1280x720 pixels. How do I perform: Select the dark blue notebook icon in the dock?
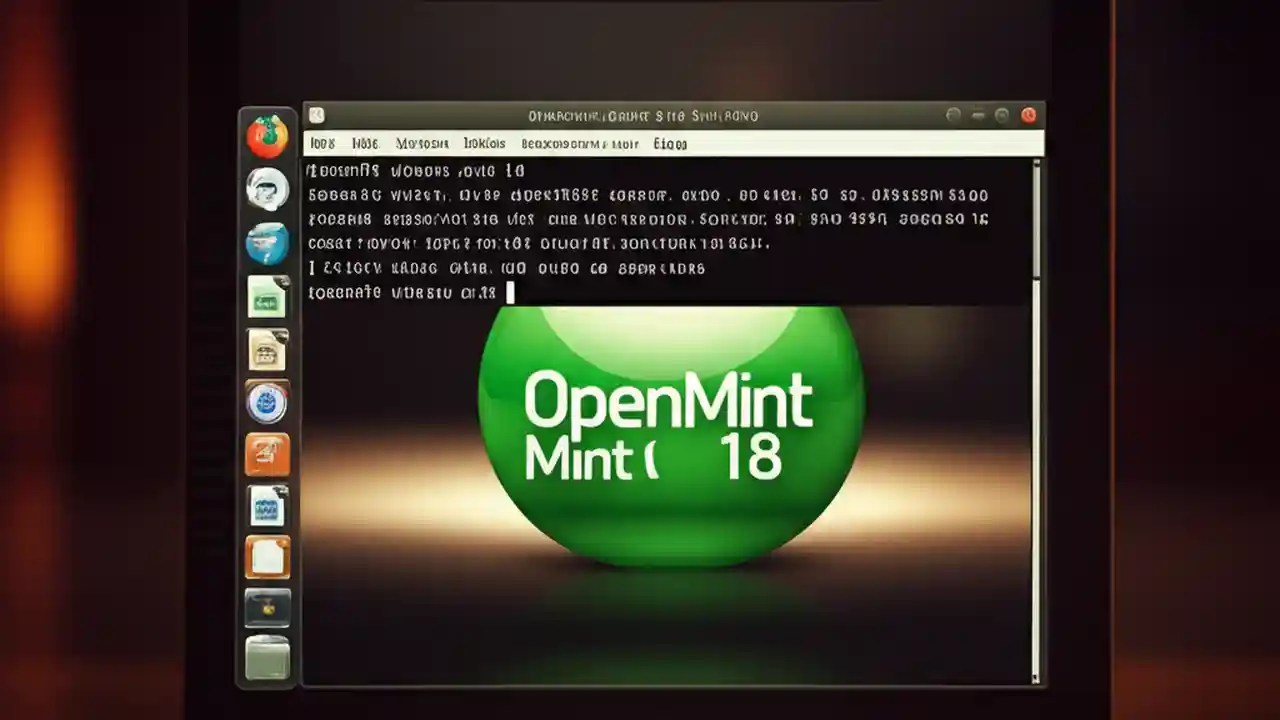coord(266,507)
